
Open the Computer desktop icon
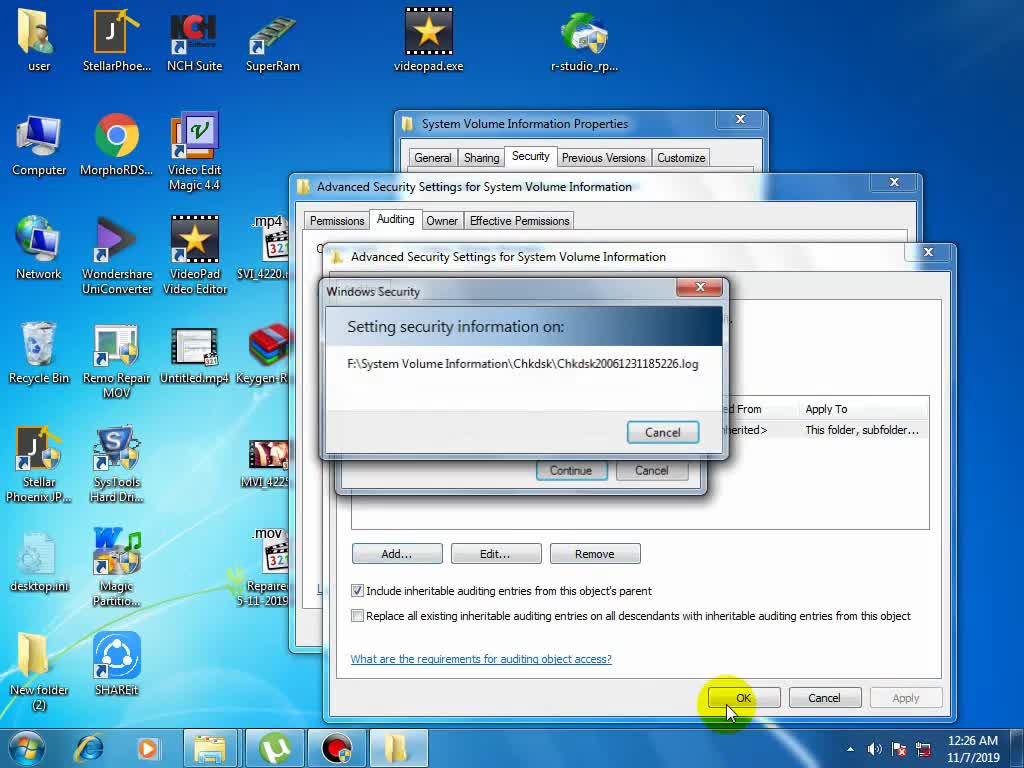click(x=39, y=145)
